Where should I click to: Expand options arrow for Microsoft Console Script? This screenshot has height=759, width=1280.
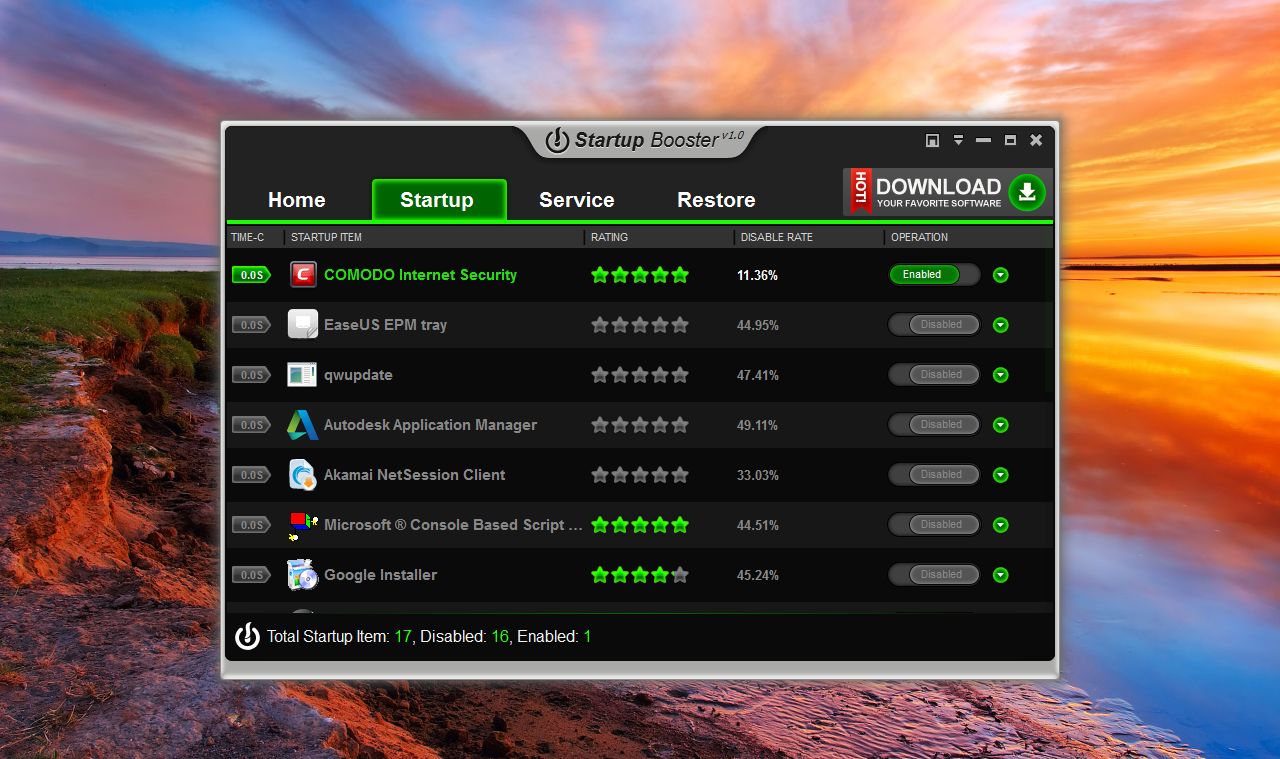(1001, 525)
